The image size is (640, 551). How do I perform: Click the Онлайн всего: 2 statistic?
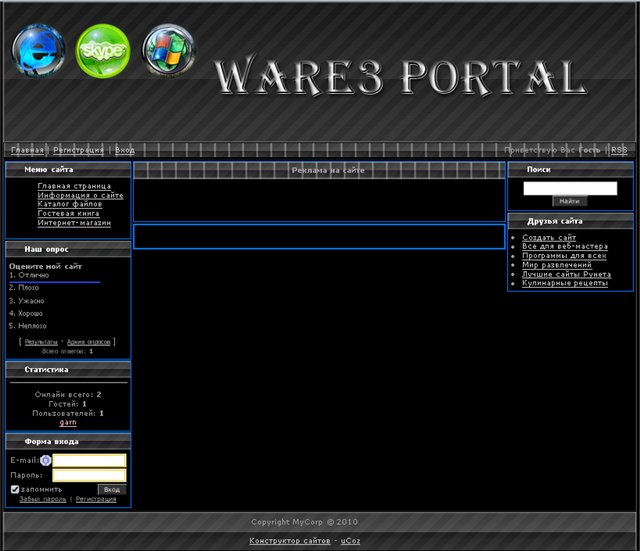point(68,395)
